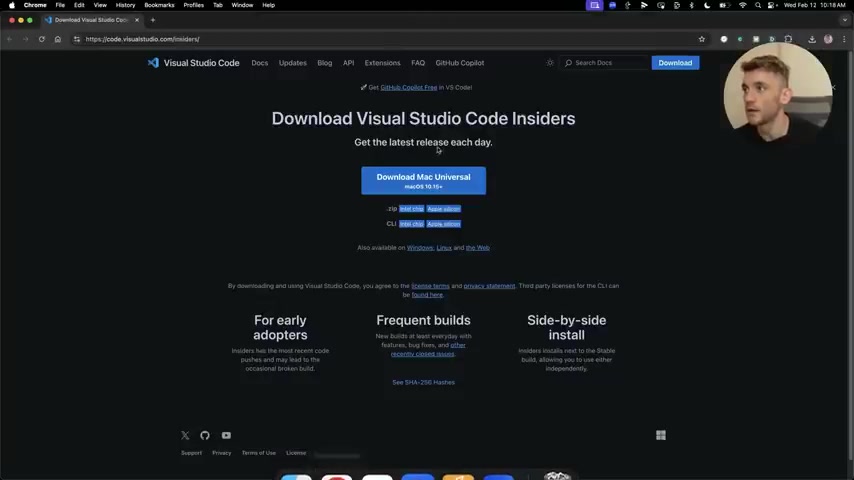Image resolution: width=854 pixels, height=480 pixels.
Task: Open the Bookmarks menu in menu bar
Action: point(159,5)
